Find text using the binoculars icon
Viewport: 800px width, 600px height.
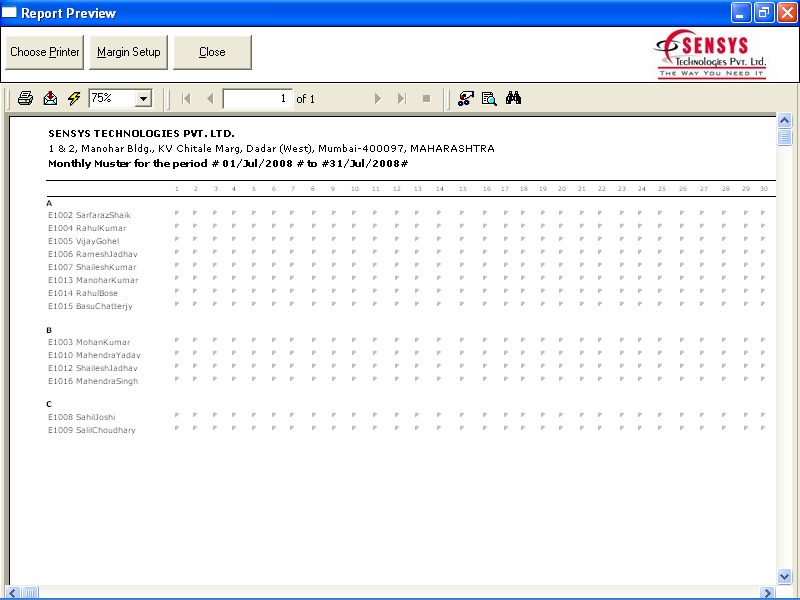(x=513, y=98)
